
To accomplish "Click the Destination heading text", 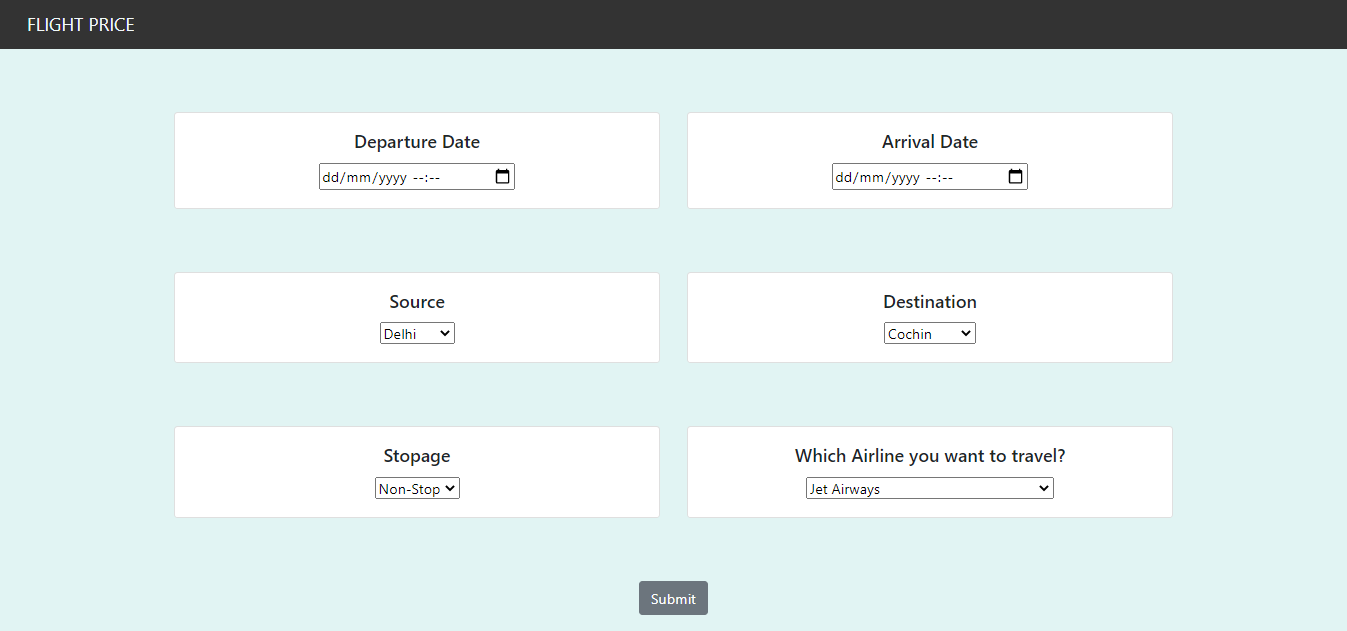I will tap(930, 302).
